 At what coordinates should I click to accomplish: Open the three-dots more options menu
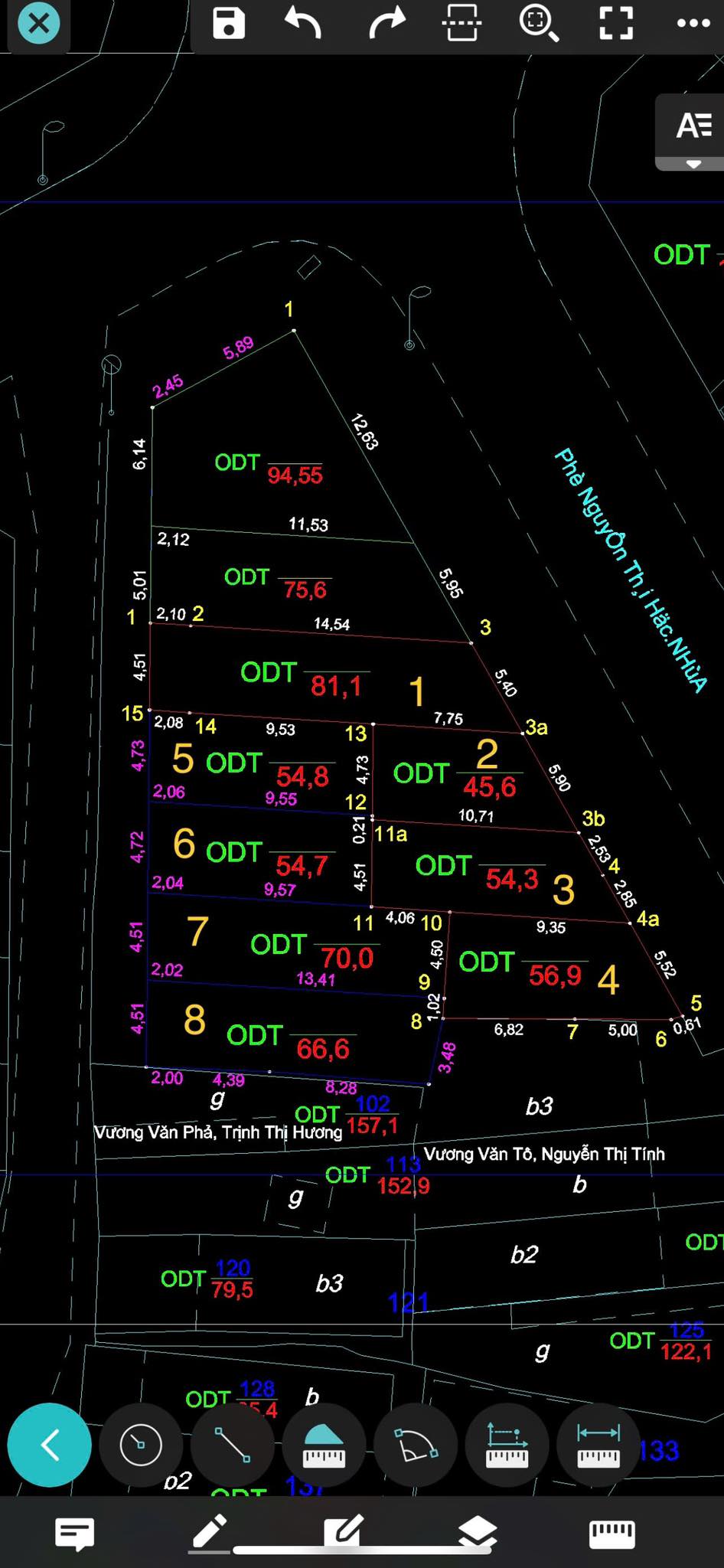coord(693,23)
